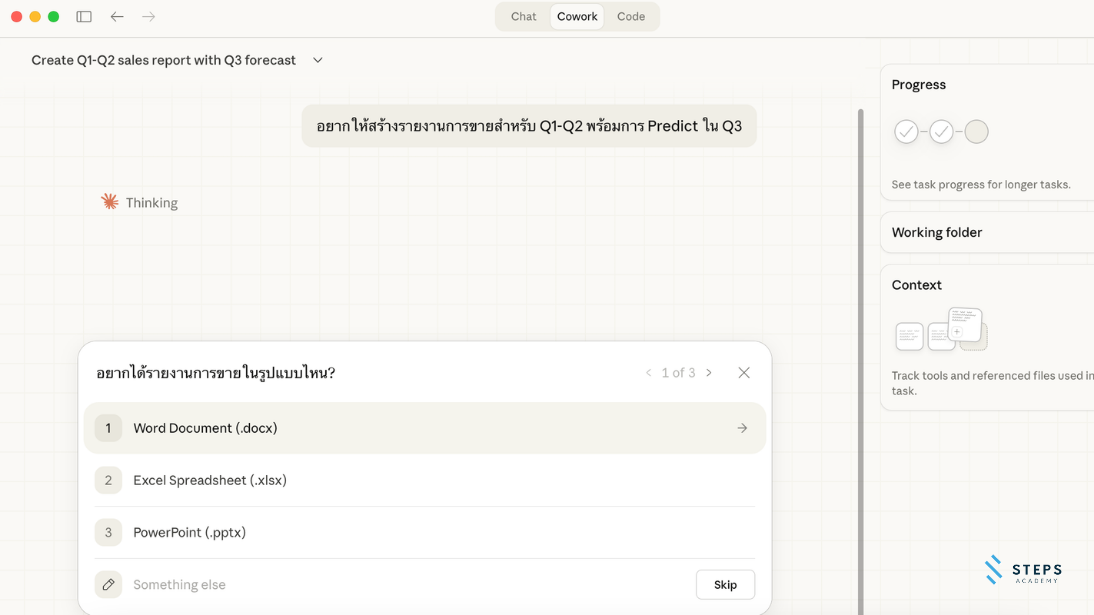Switch to the Code tab
This screenshot has width=1094, height=615.
(x=631, y=16)
